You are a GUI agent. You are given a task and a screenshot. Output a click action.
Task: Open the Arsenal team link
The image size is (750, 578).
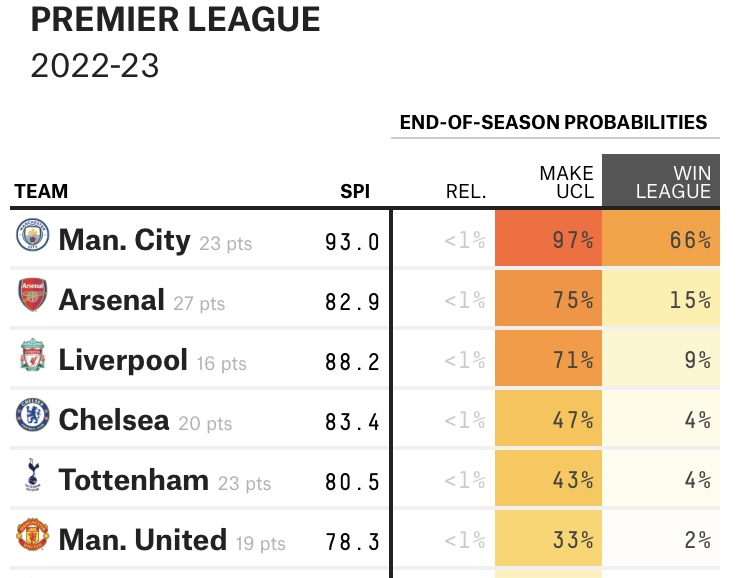coord(111,300)
